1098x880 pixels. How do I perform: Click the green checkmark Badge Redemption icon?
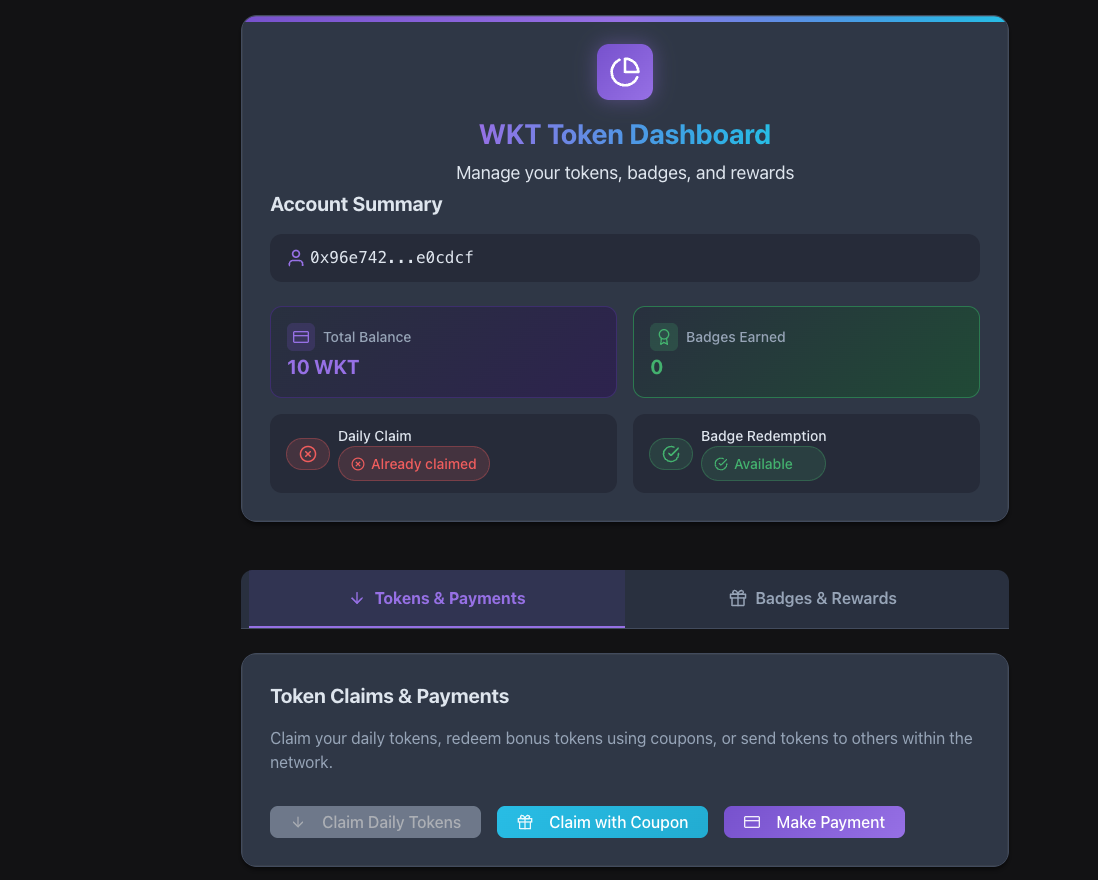click(x=670, y=454)
